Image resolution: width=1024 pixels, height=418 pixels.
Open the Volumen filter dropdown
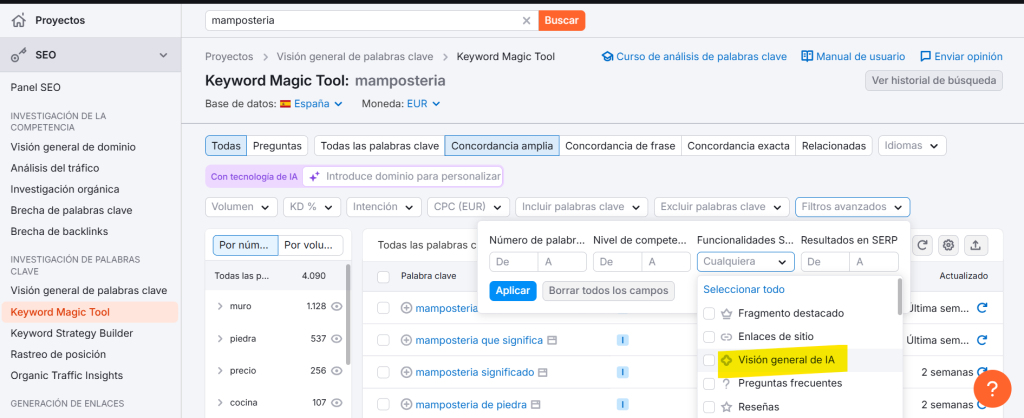coord(241,207)
